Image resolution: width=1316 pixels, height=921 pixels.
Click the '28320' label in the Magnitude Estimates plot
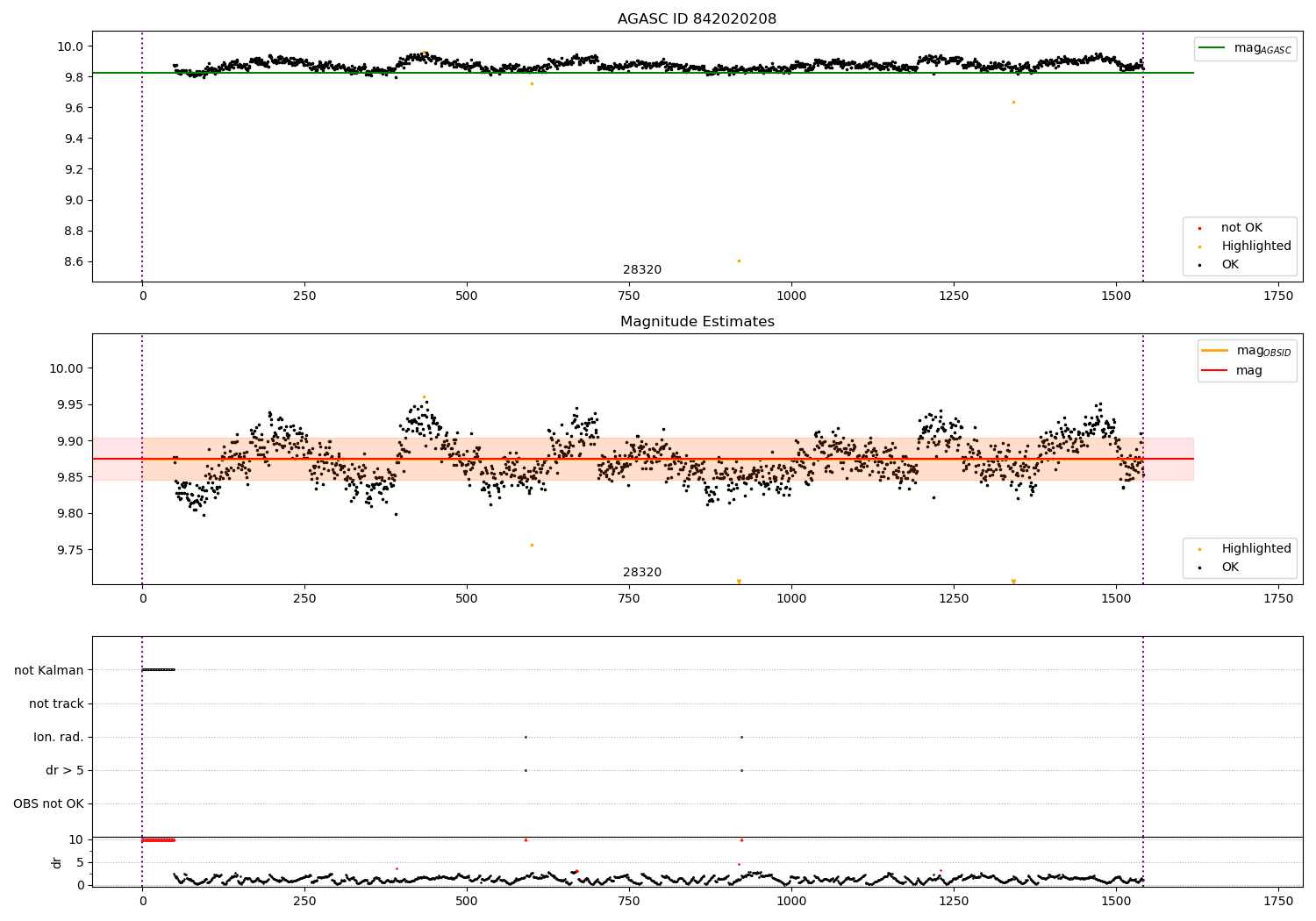click(x=642, y=573)
